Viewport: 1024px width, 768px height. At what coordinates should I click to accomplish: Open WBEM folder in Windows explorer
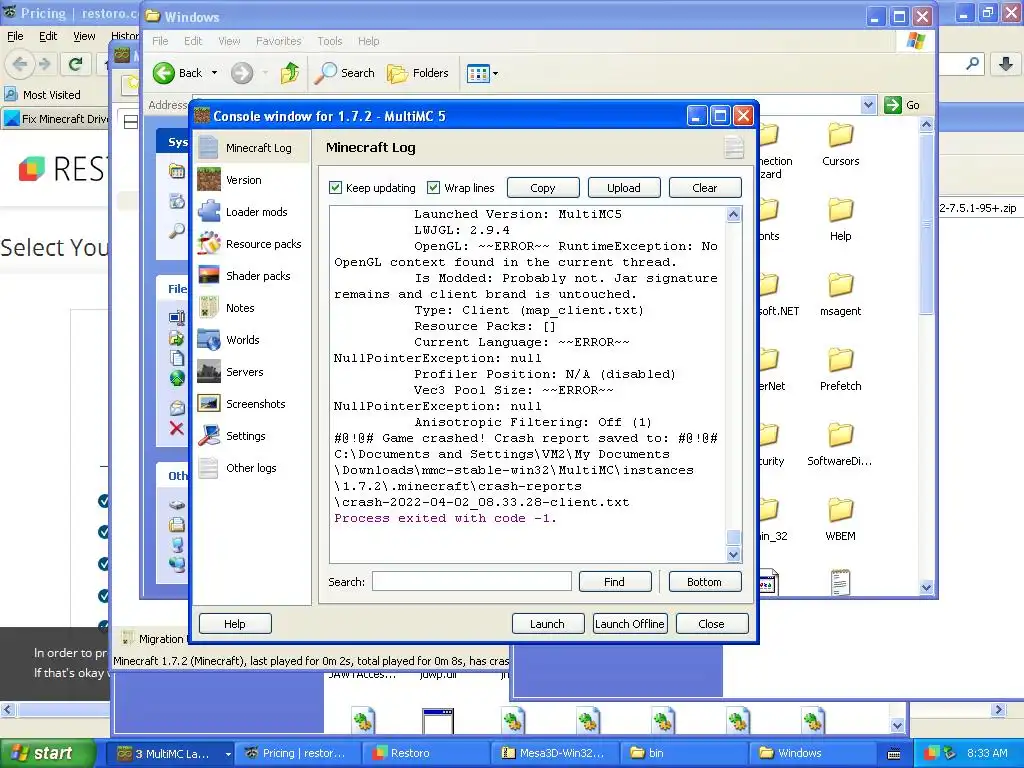pyautogui.click(x=840, y=520)
